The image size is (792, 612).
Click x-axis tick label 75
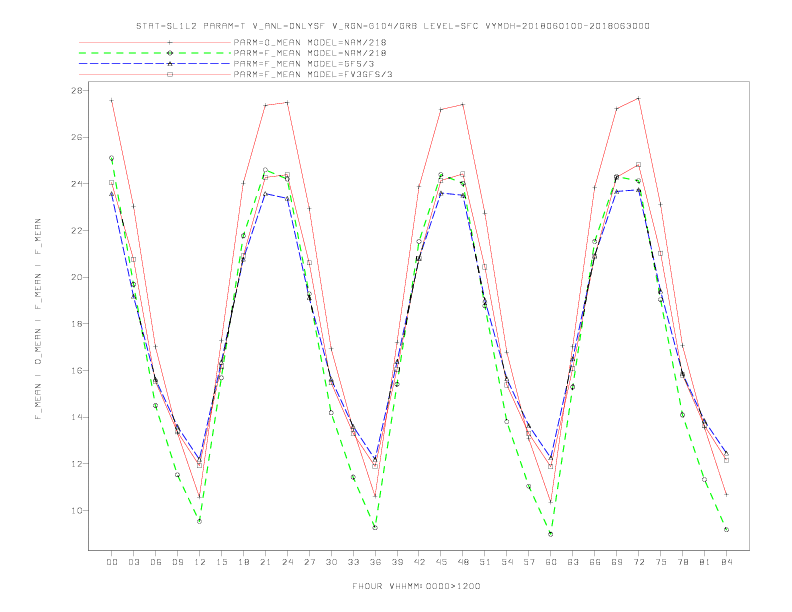[661, 562]
